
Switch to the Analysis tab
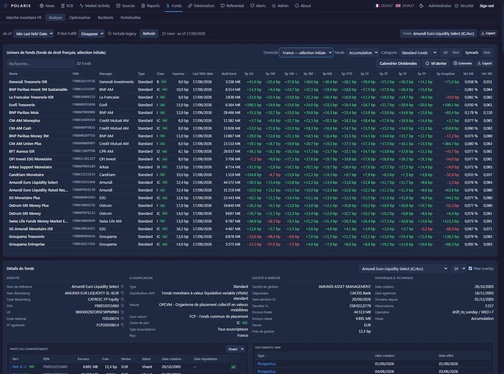point(55,18)
